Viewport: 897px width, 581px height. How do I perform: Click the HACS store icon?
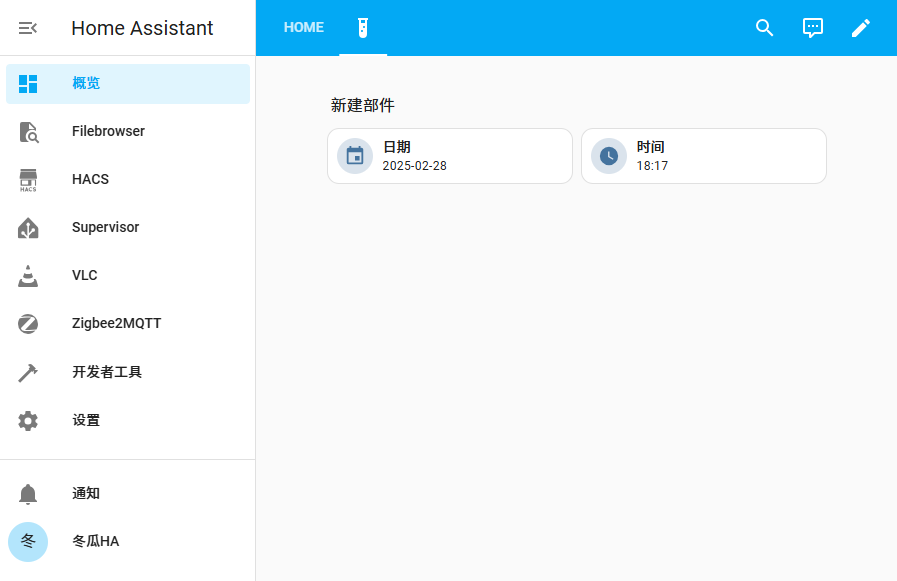[x=28, y=180]
